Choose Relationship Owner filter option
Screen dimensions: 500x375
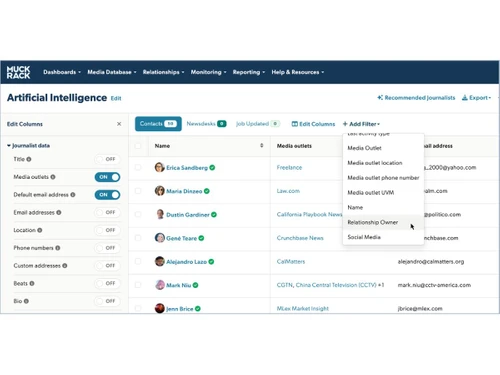pos(383,222)
